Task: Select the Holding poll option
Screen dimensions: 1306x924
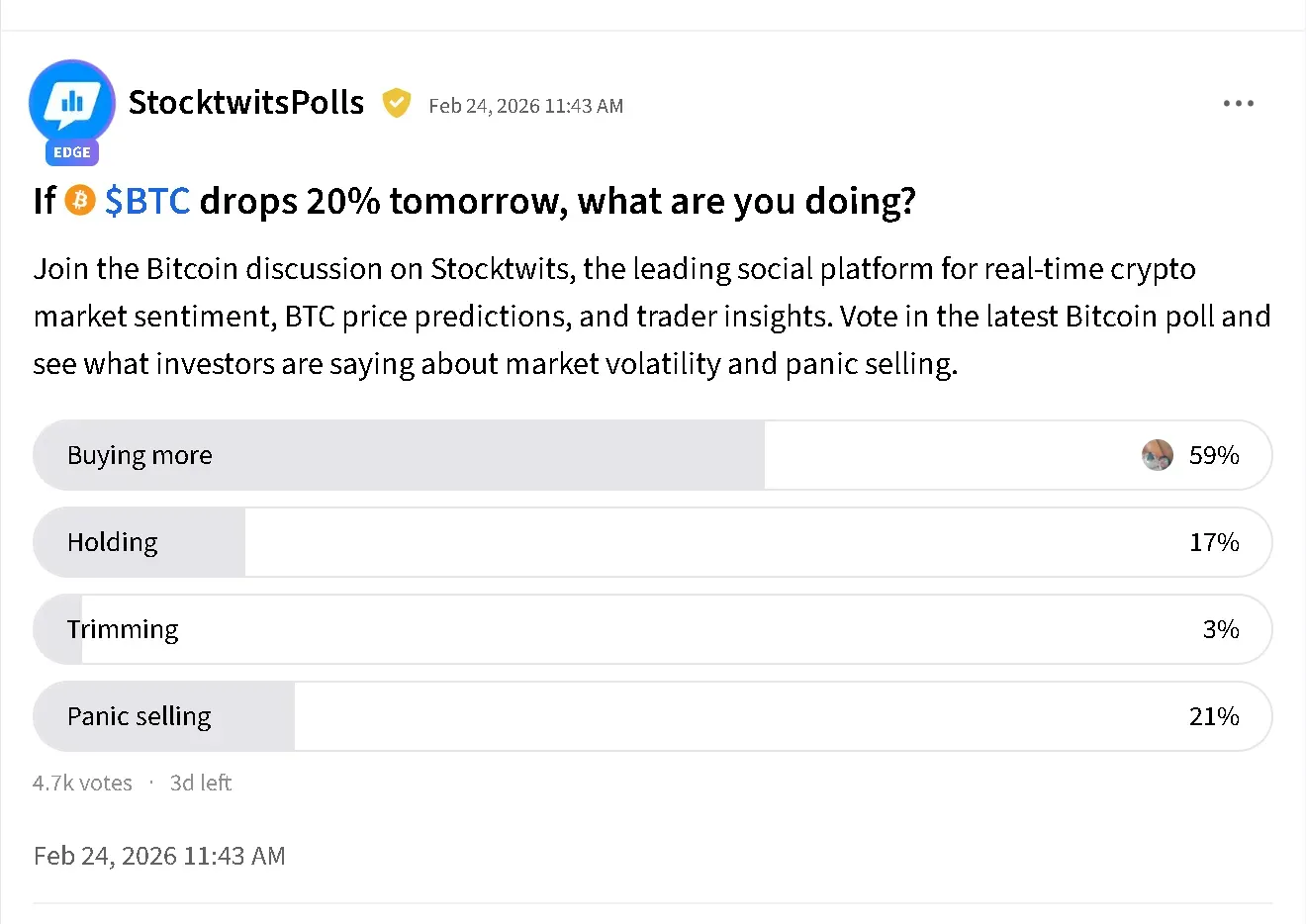Action: [x=113, y=542]
